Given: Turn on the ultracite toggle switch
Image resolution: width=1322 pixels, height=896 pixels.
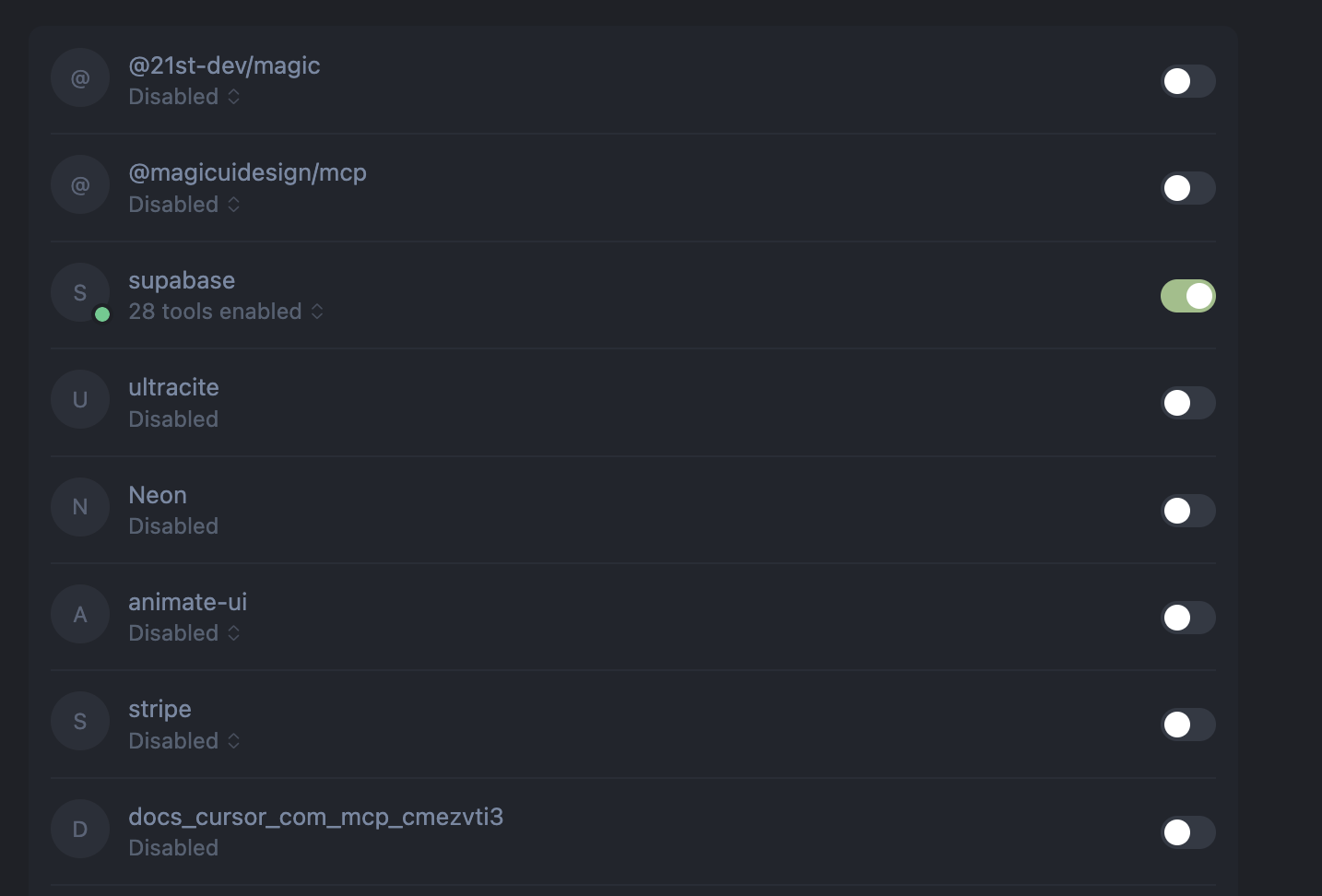Looking at the screenshot, I should click(x=1187, y=403).
